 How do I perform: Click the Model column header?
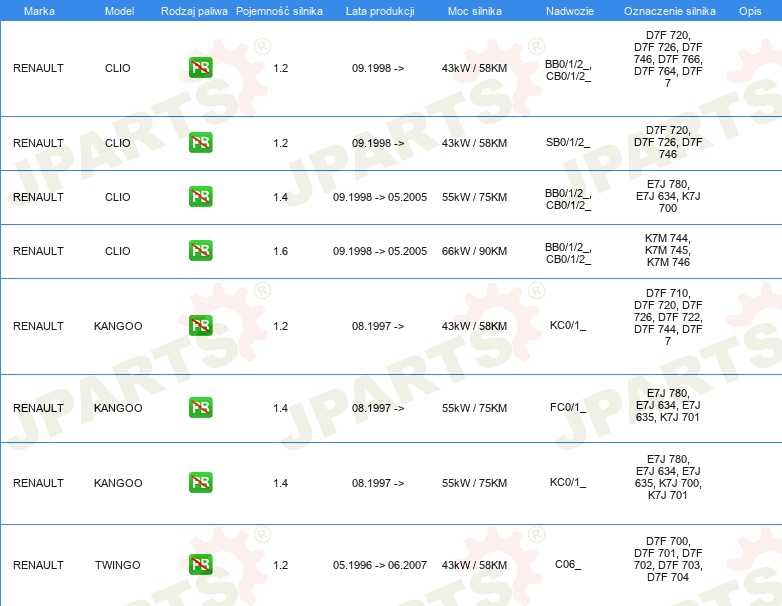pos(119,11)
